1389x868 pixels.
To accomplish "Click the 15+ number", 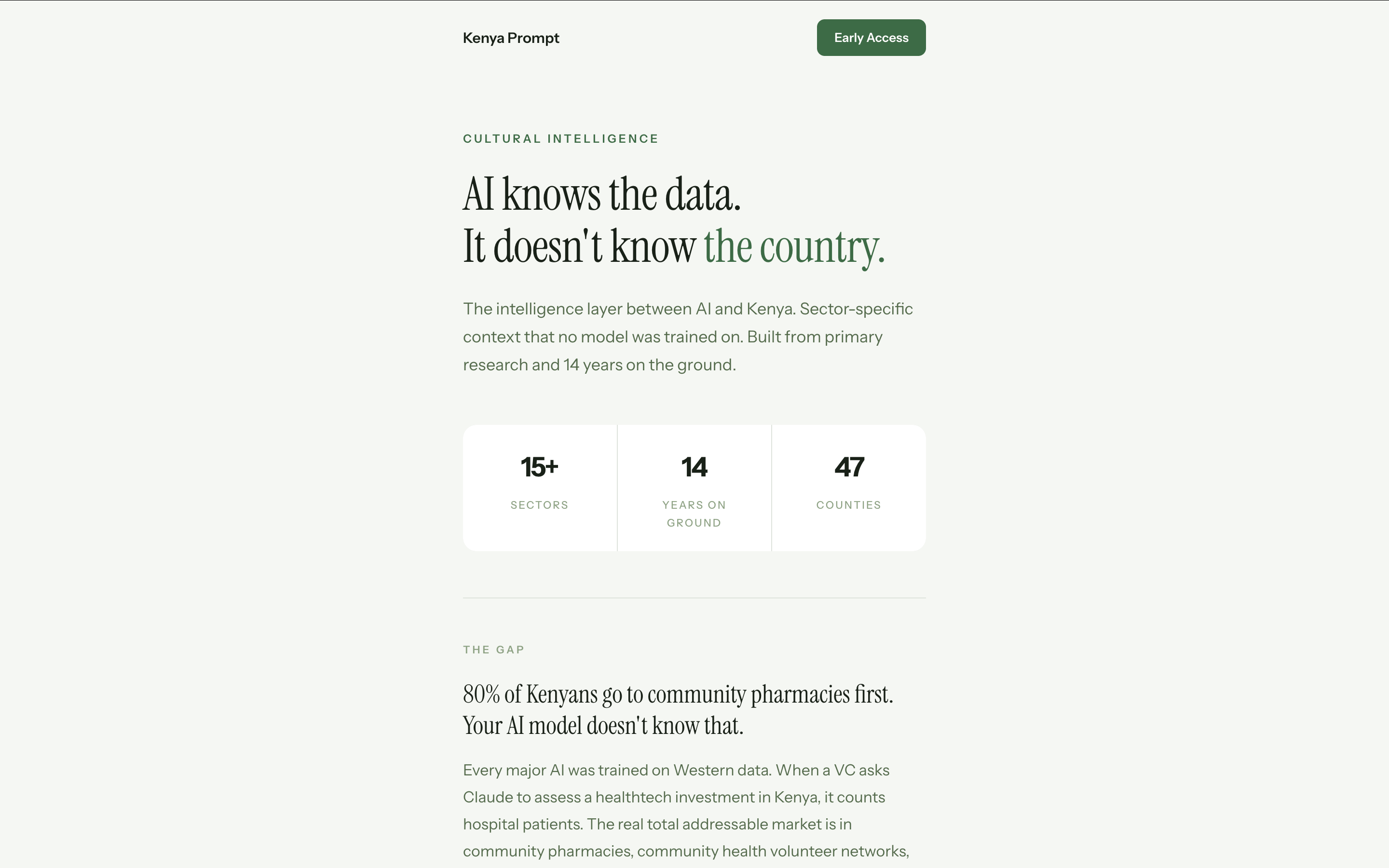I will click(539, 467).
